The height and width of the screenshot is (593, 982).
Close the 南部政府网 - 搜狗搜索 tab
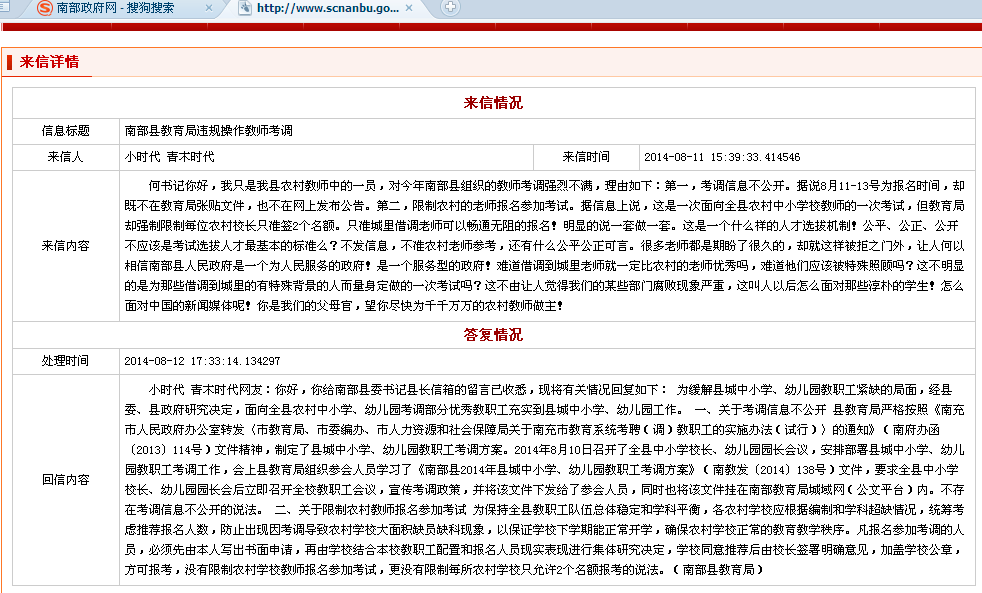(x=209, y=8)
